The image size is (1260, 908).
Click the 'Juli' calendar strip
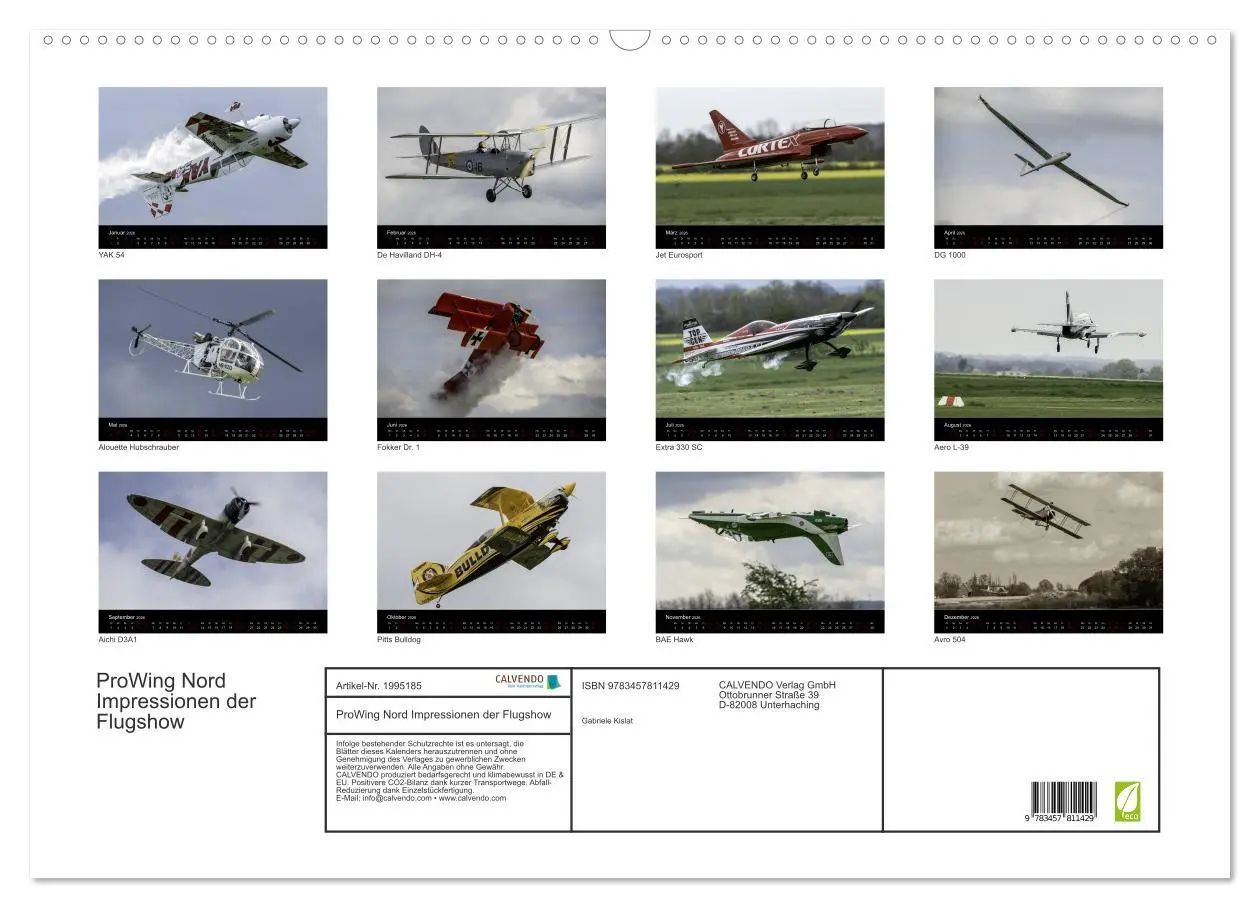(x=770, y=429)
